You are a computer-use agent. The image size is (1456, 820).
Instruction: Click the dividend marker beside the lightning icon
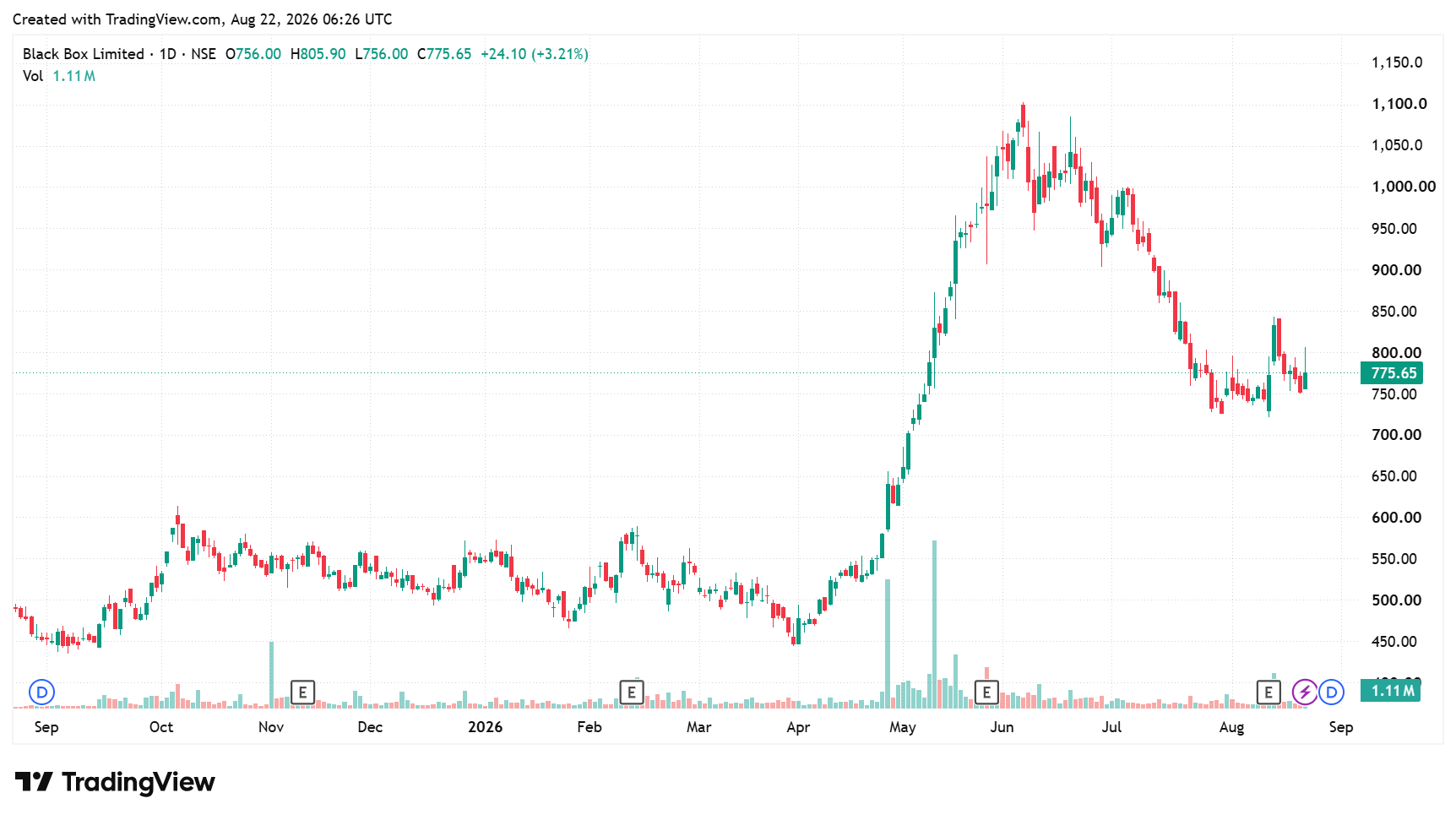tap(1332, 692)
